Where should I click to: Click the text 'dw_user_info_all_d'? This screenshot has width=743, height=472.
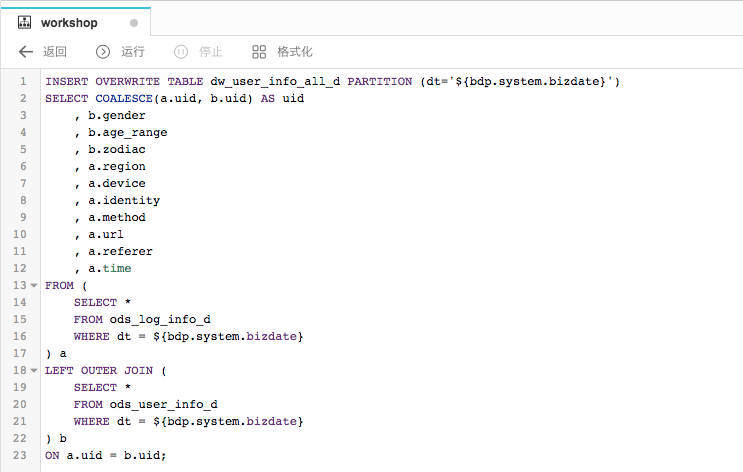[x=275, y=82]
